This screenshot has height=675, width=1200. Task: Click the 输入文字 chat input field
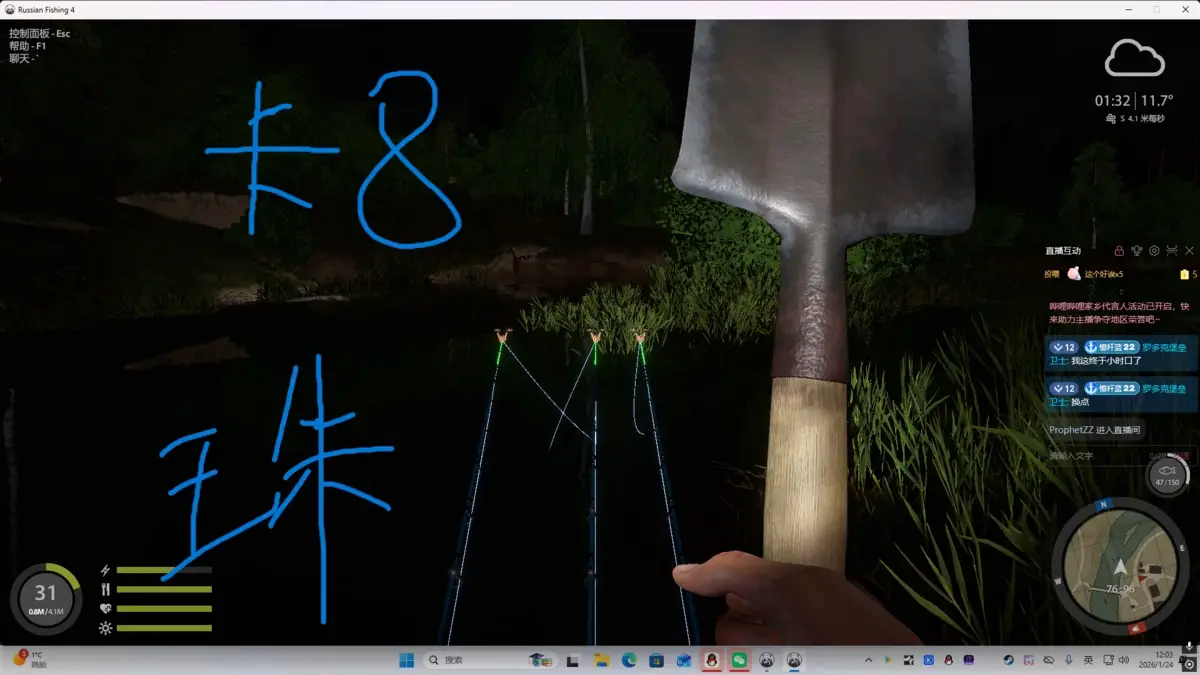1095,456
